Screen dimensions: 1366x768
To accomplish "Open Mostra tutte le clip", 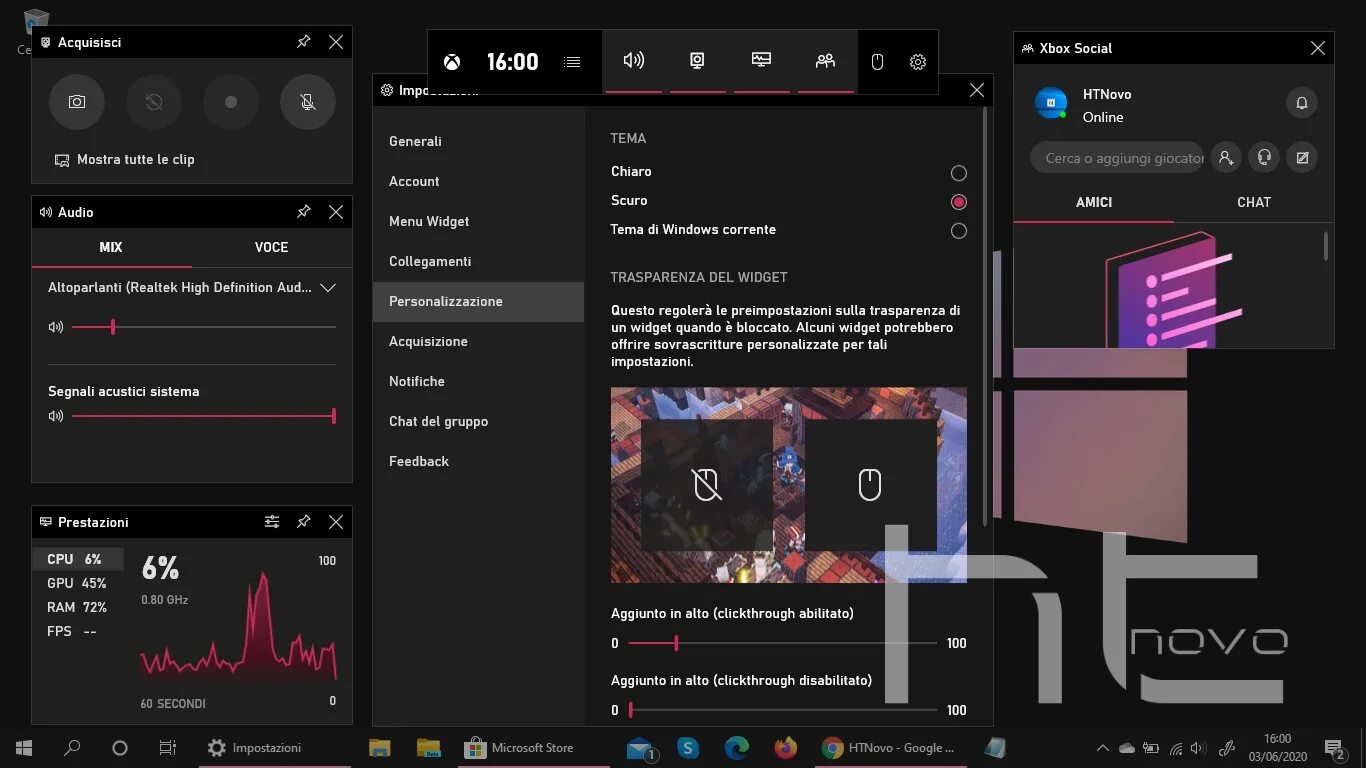I will pos(125,160).
